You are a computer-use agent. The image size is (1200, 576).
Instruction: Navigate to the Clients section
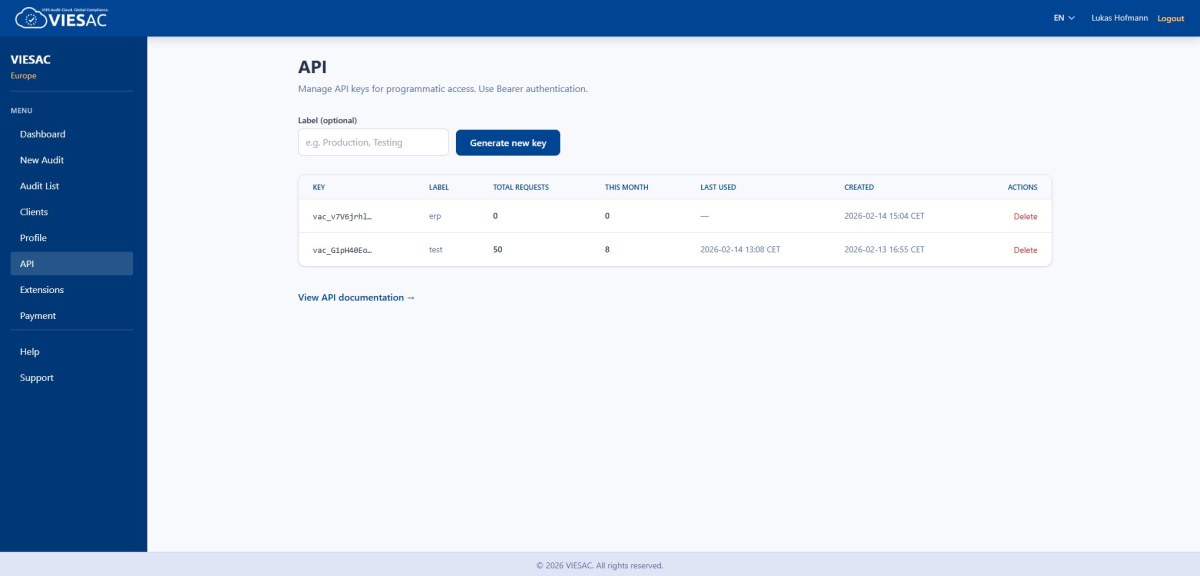point(33,211)
